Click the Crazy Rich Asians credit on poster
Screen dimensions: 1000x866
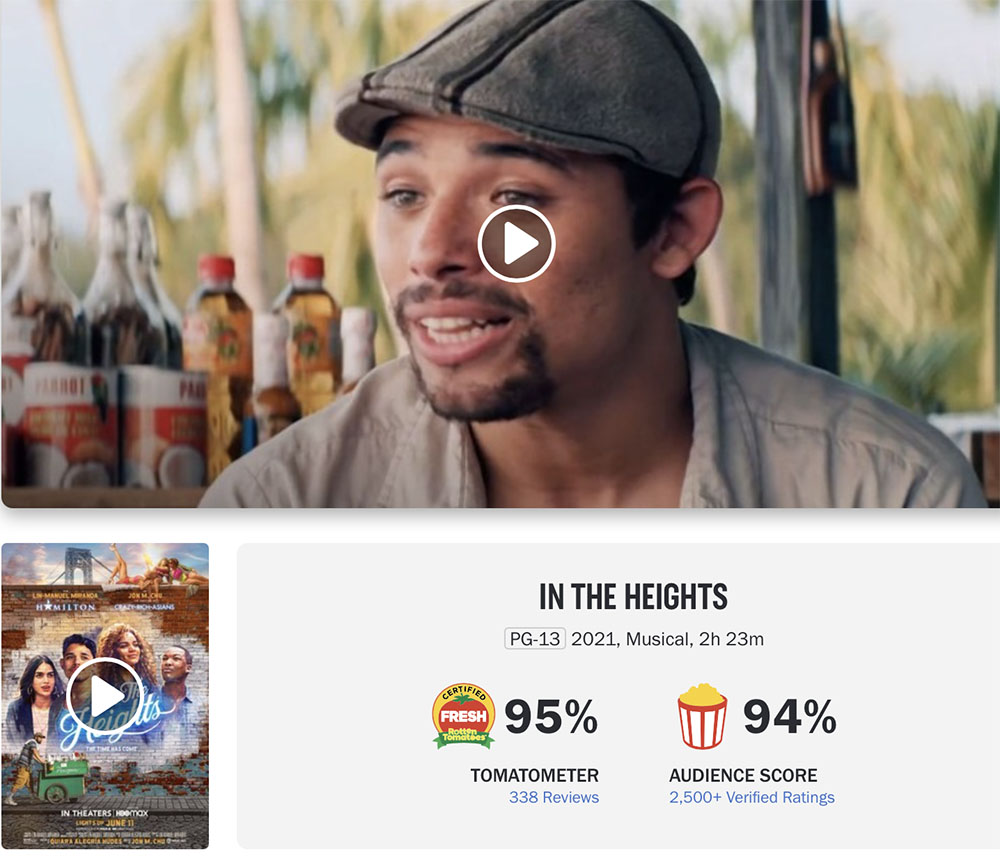pyautogui.click(x=144, y=606)
